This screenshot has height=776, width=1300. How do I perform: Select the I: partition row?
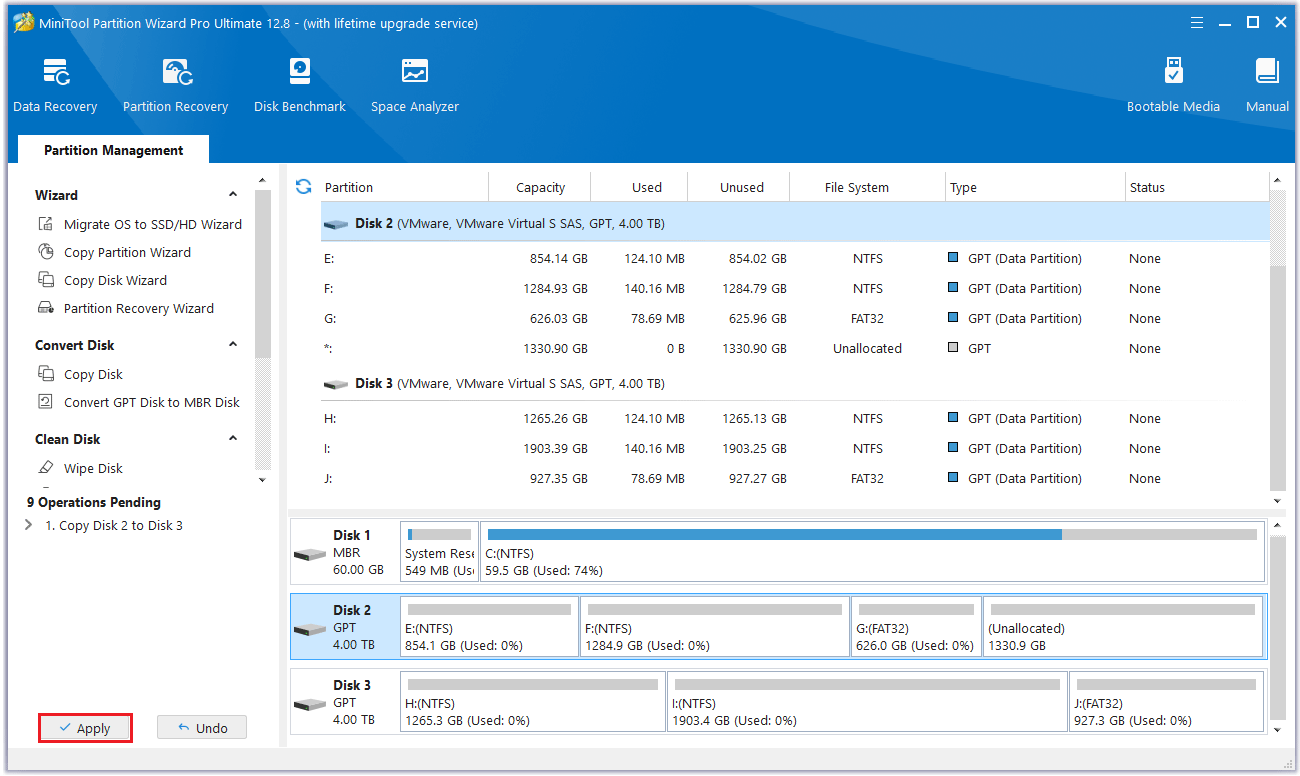795,448
